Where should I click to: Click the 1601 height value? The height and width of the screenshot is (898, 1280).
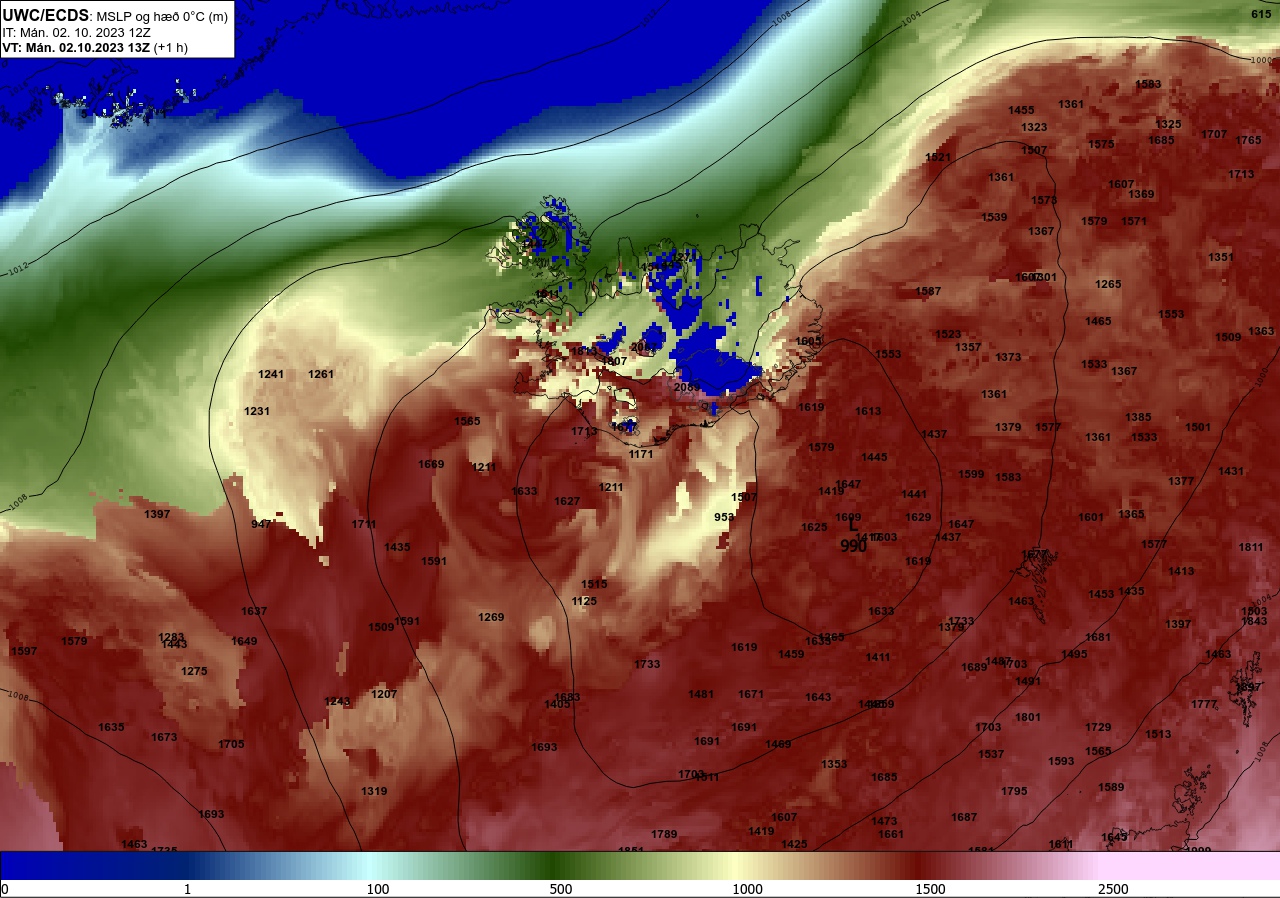pos(1091,517)
